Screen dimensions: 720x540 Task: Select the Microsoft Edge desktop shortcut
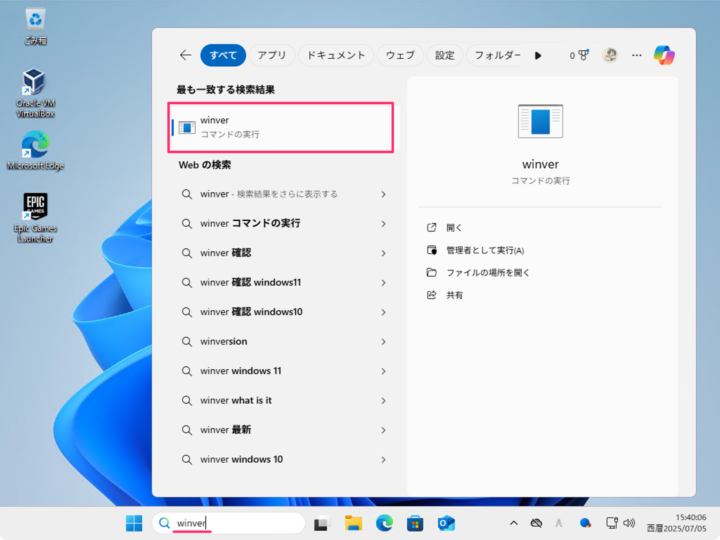pyautogui.click(x=35, y=151)
